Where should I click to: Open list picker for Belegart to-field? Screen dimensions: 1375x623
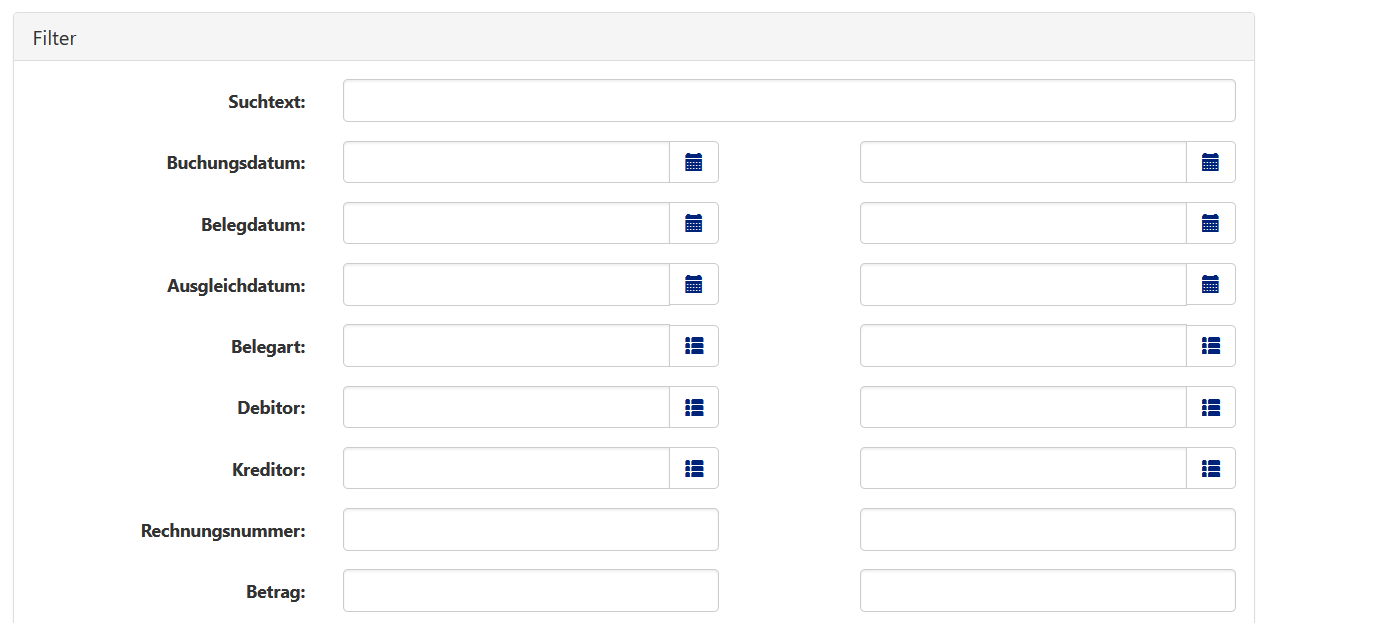[x=1210, y=345]
